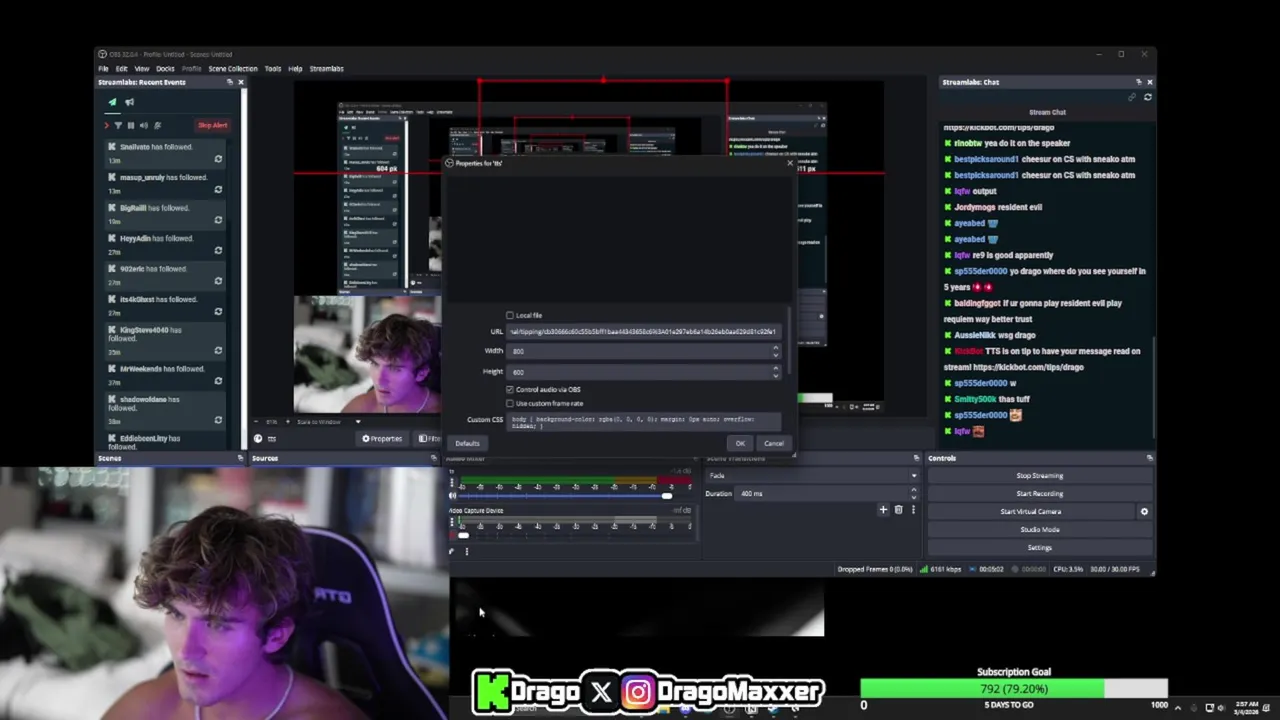Replay the BigRaiill follow alert
Screen dimensions: 1280x720
coord(218,220)
